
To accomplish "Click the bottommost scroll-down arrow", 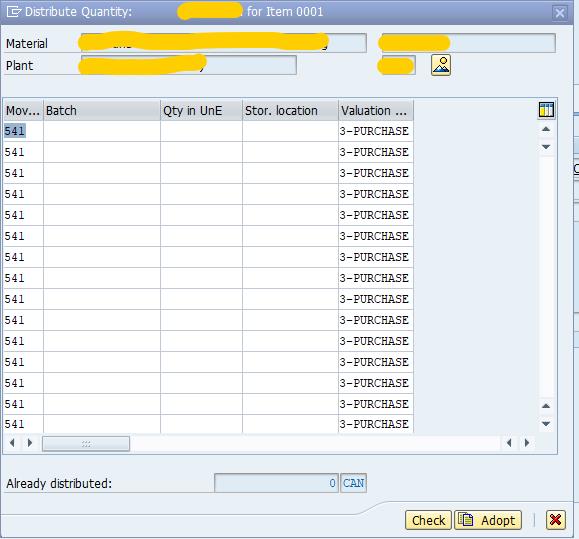I will 546,424.
